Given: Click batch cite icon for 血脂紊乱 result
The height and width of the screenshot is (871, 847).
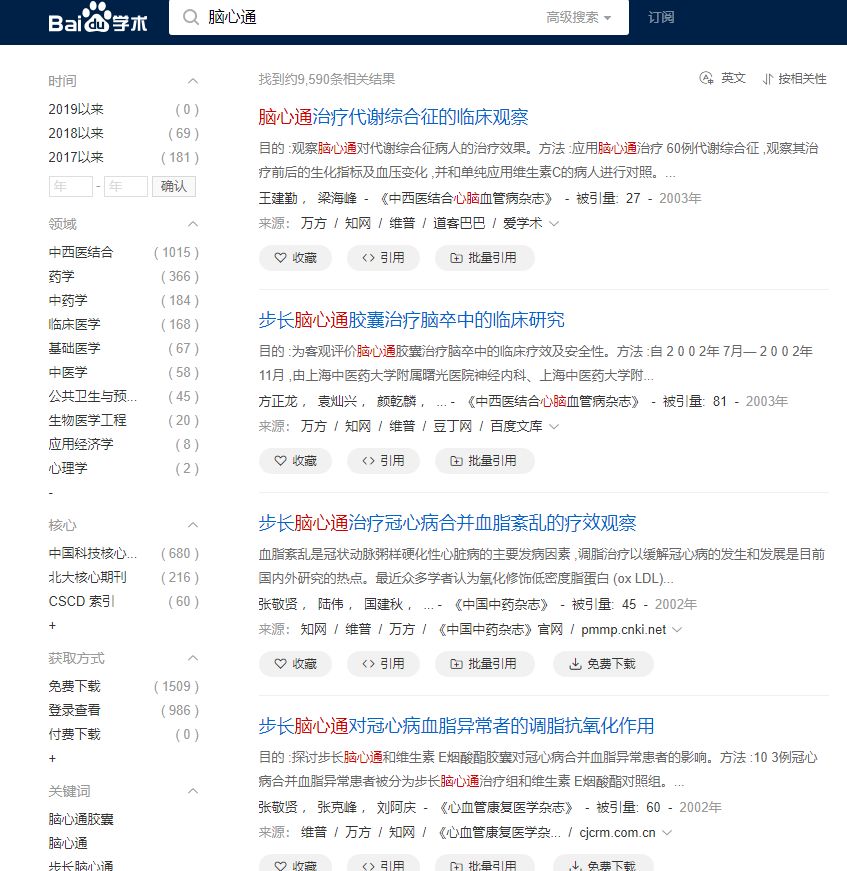Looking at the screenshot, I should tap(456, 663).
